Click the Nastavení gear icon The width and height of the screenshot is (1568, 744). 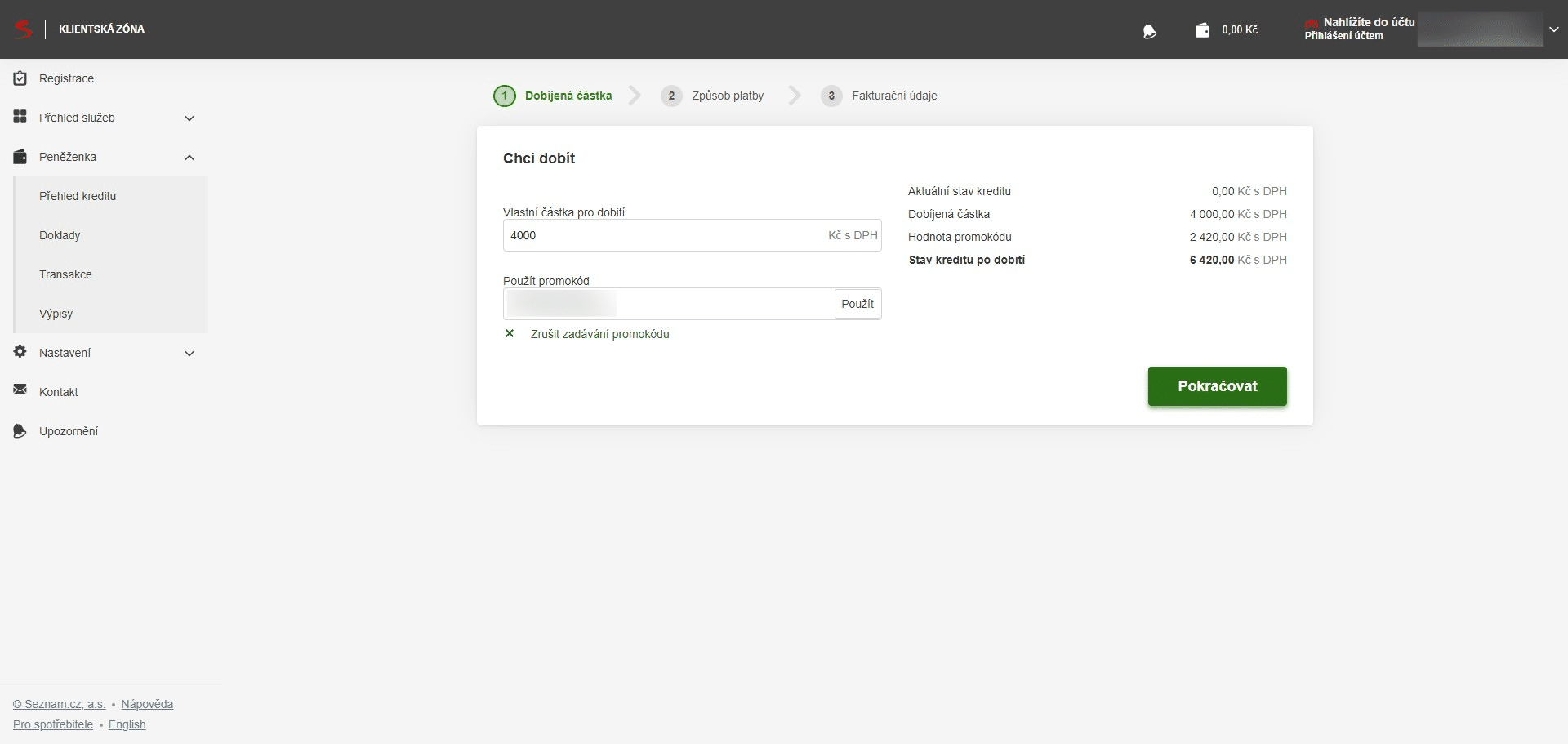(20, 352)
